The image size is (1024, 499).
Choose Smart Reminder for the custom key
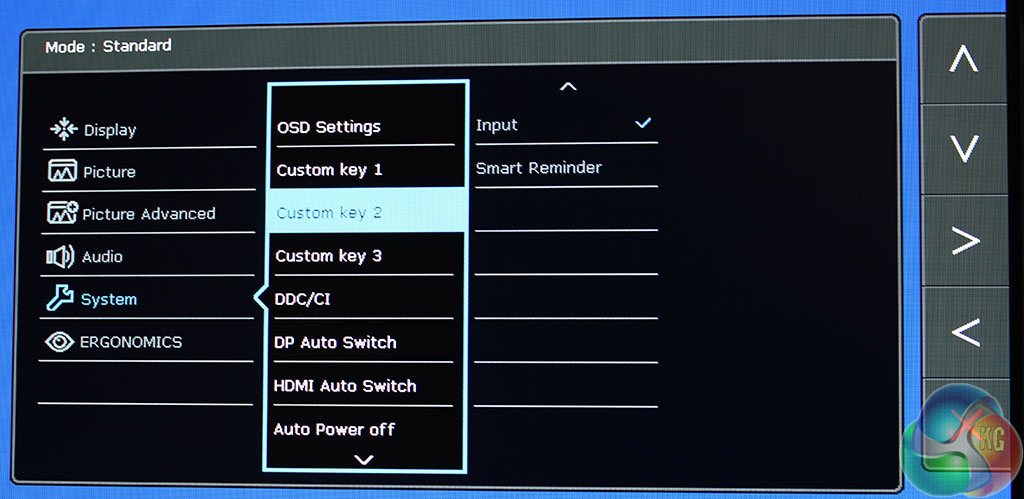(566, 168)
